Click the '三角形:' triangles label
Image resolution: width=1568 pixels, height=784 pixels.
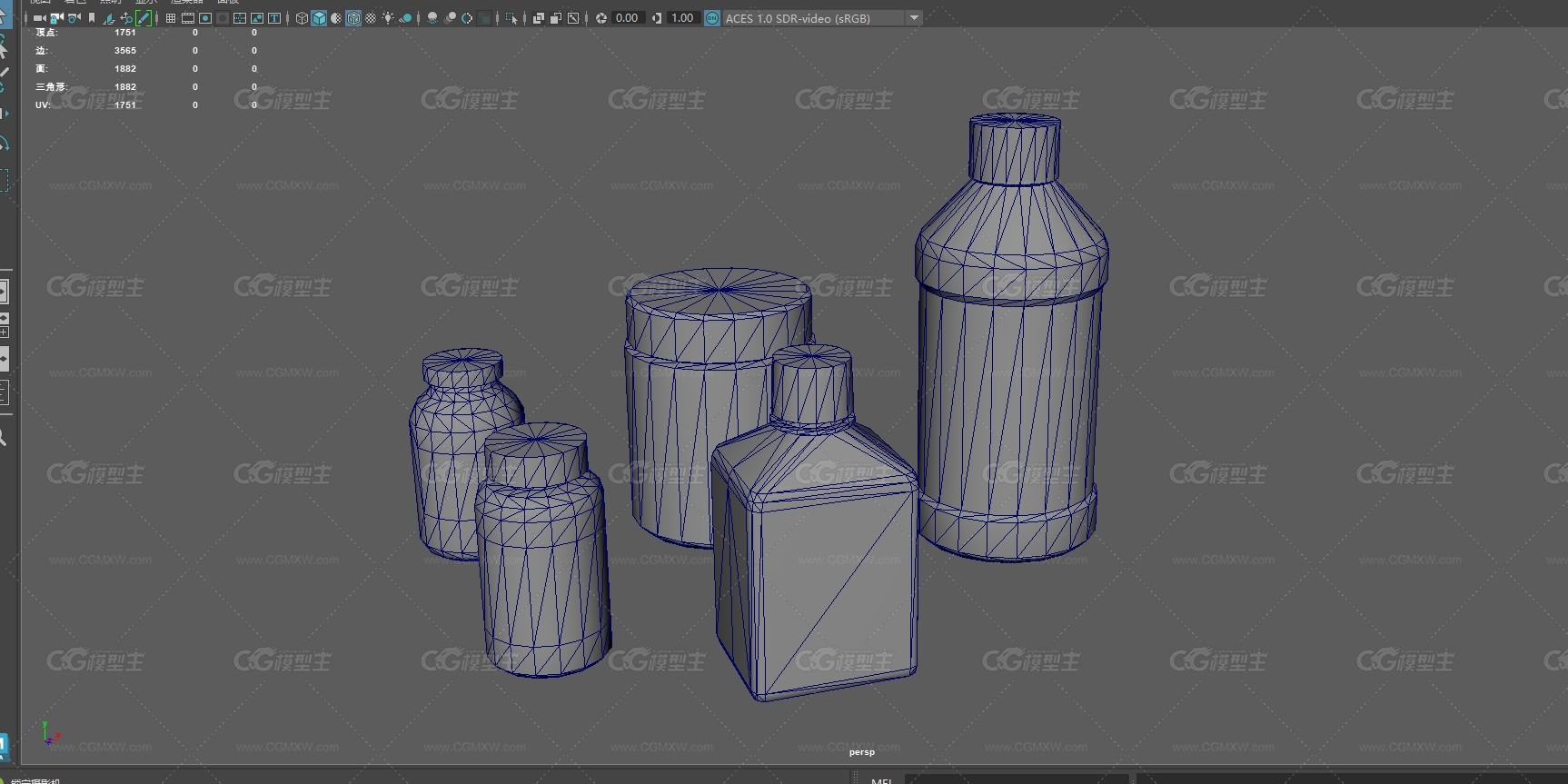click(x=52, y=86)
